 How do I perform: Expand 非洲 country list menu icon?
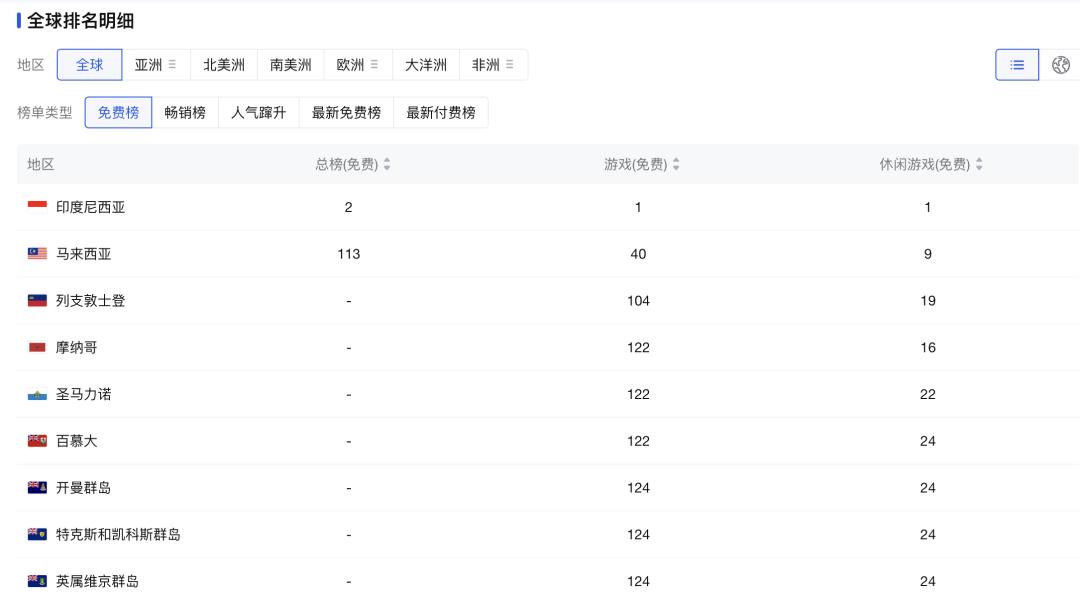click(x=510, y=65)
